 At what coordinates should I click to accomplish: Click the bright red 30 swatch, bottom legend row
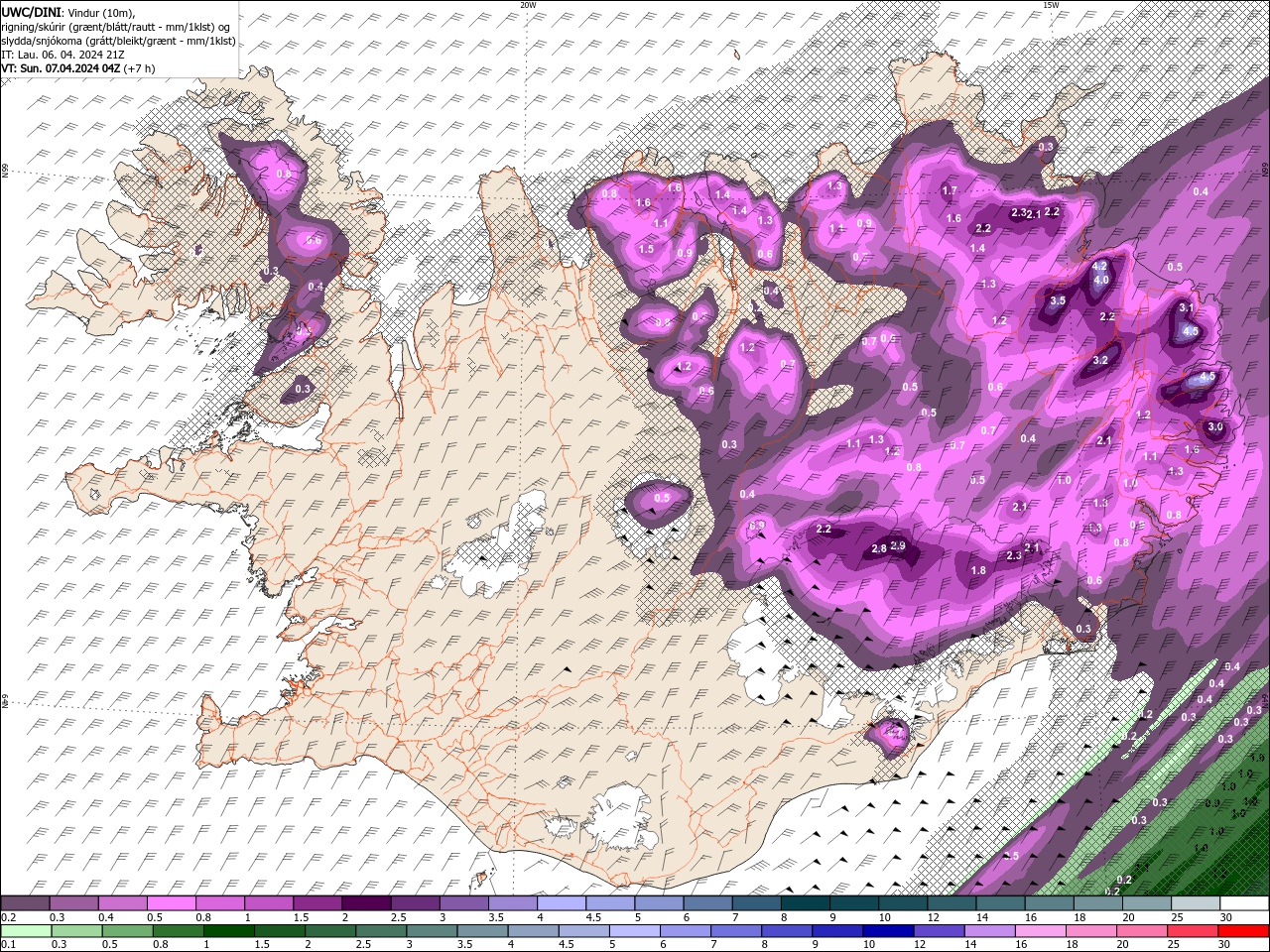pyautogui.click(x=1244, y=931)
